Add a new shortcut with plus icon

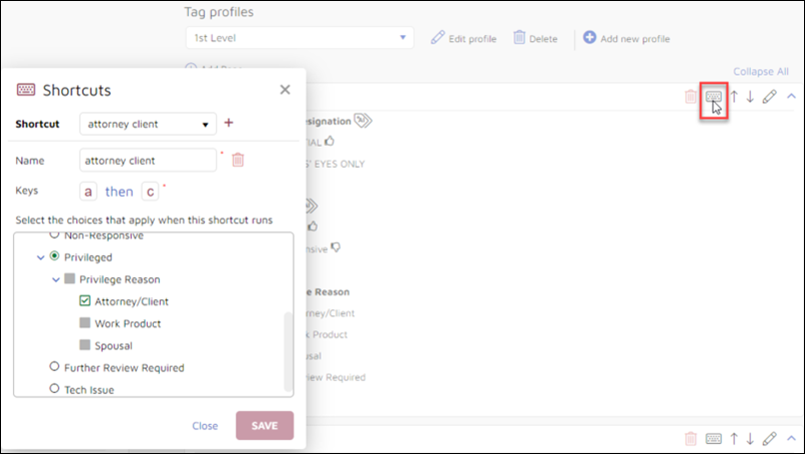click(x=228, y=123)
